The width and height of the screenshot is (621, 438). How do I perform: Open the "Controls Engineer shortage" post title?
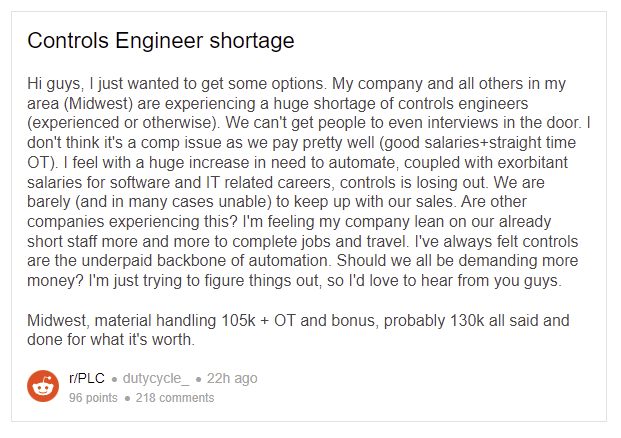(160, 42)
